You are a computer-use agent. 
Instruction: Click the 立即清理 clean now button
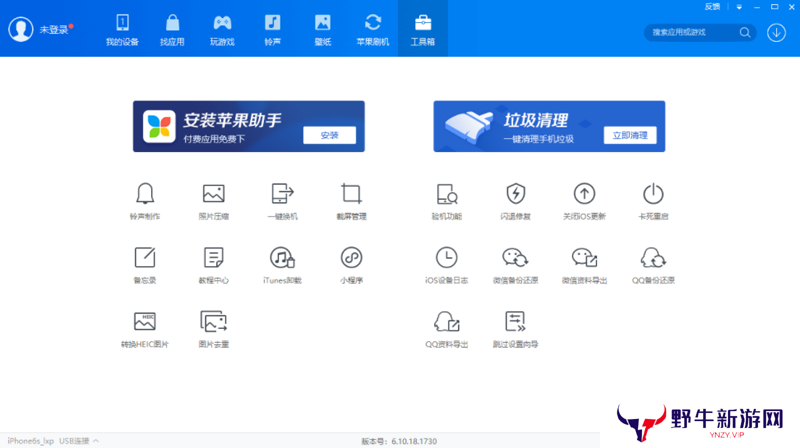[630, 135]
